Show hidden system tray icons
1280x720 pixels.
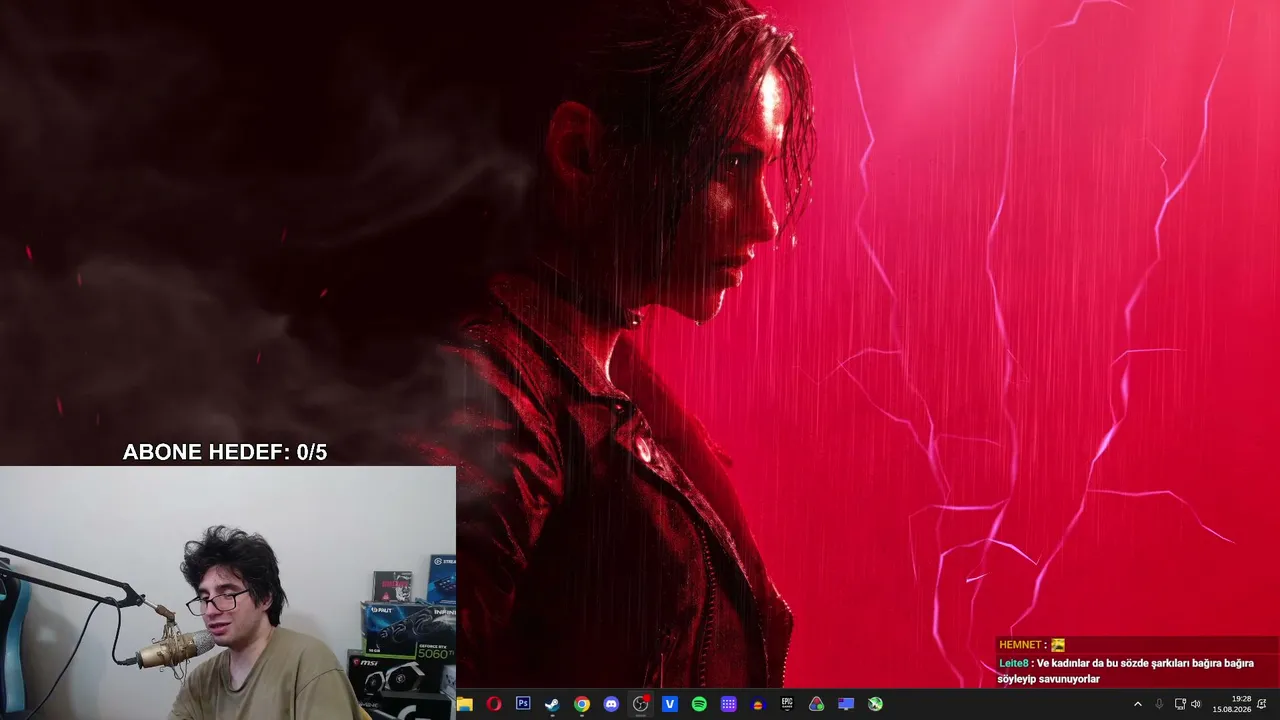click(1138, 704)
